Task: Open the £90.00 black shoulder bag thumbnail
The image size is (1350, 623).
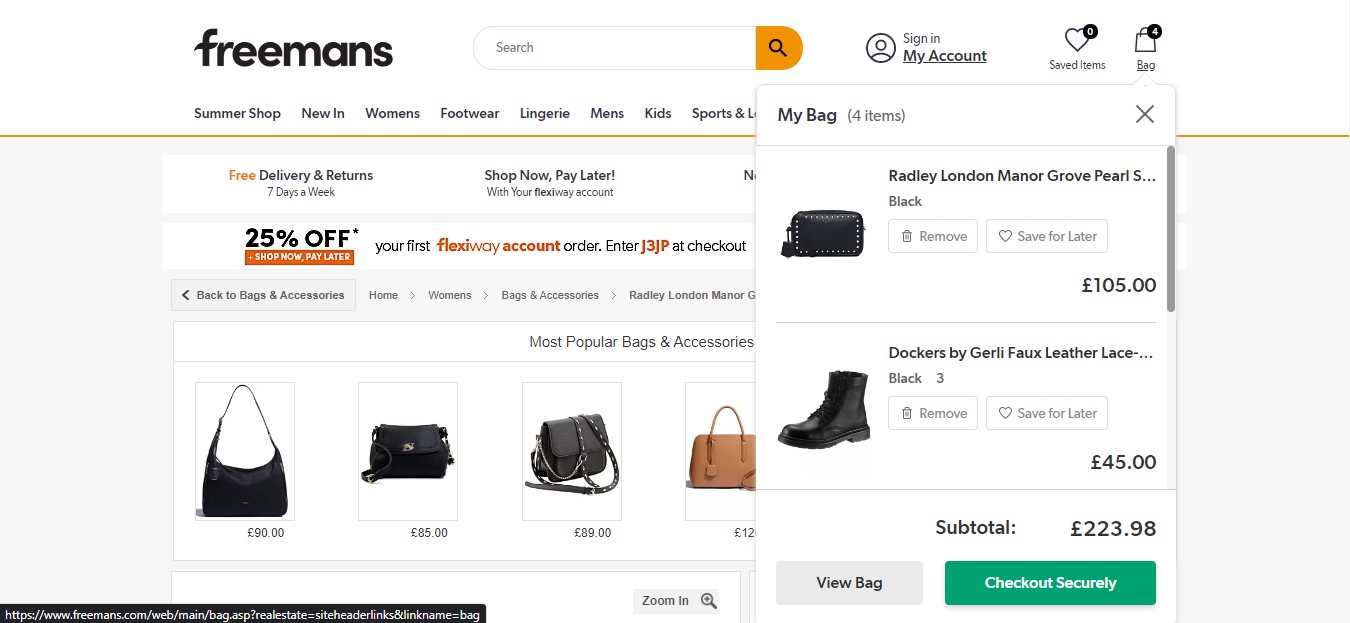Action: click(x=245, y=451)
